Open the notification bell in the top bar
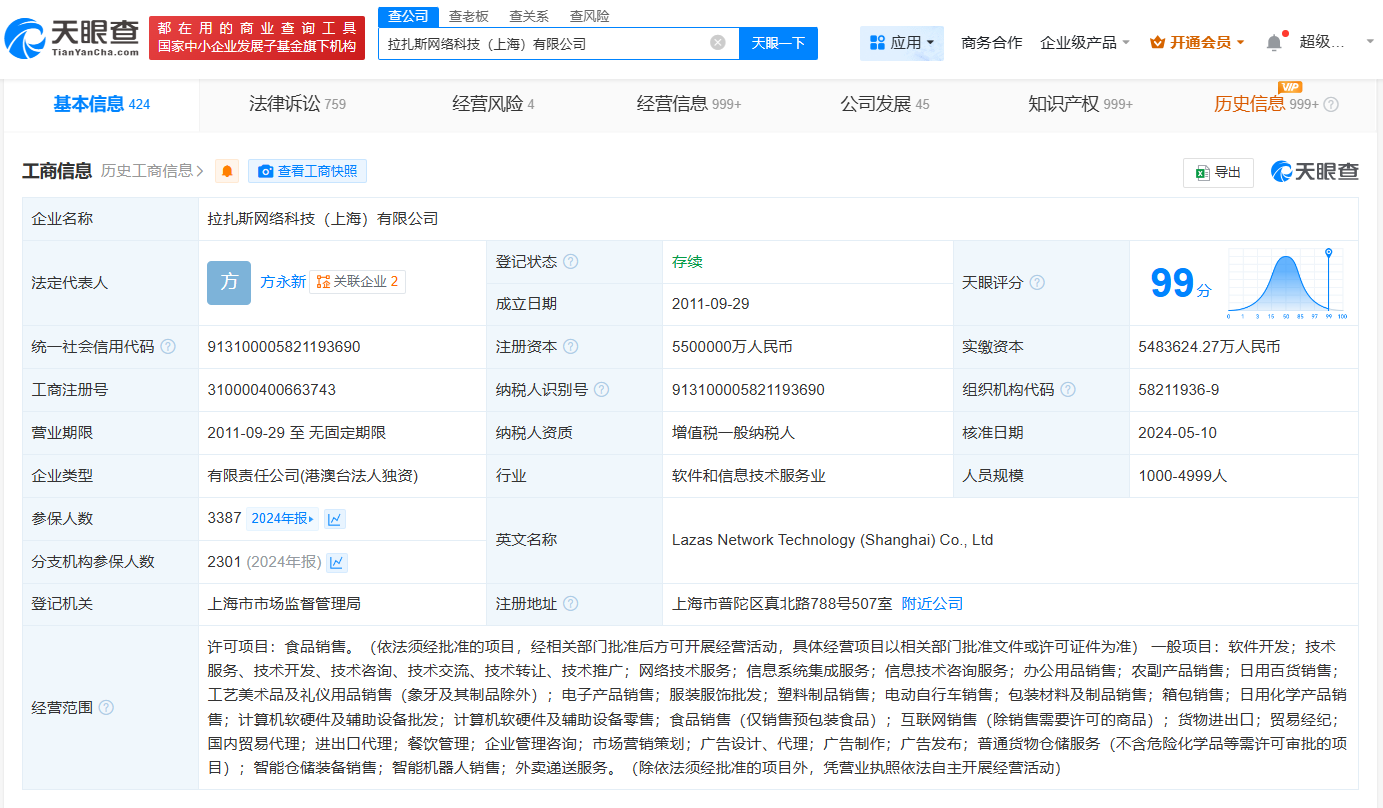This screenshot has height=808, width=1383. pyautogui.click(x=1273, y=42)
